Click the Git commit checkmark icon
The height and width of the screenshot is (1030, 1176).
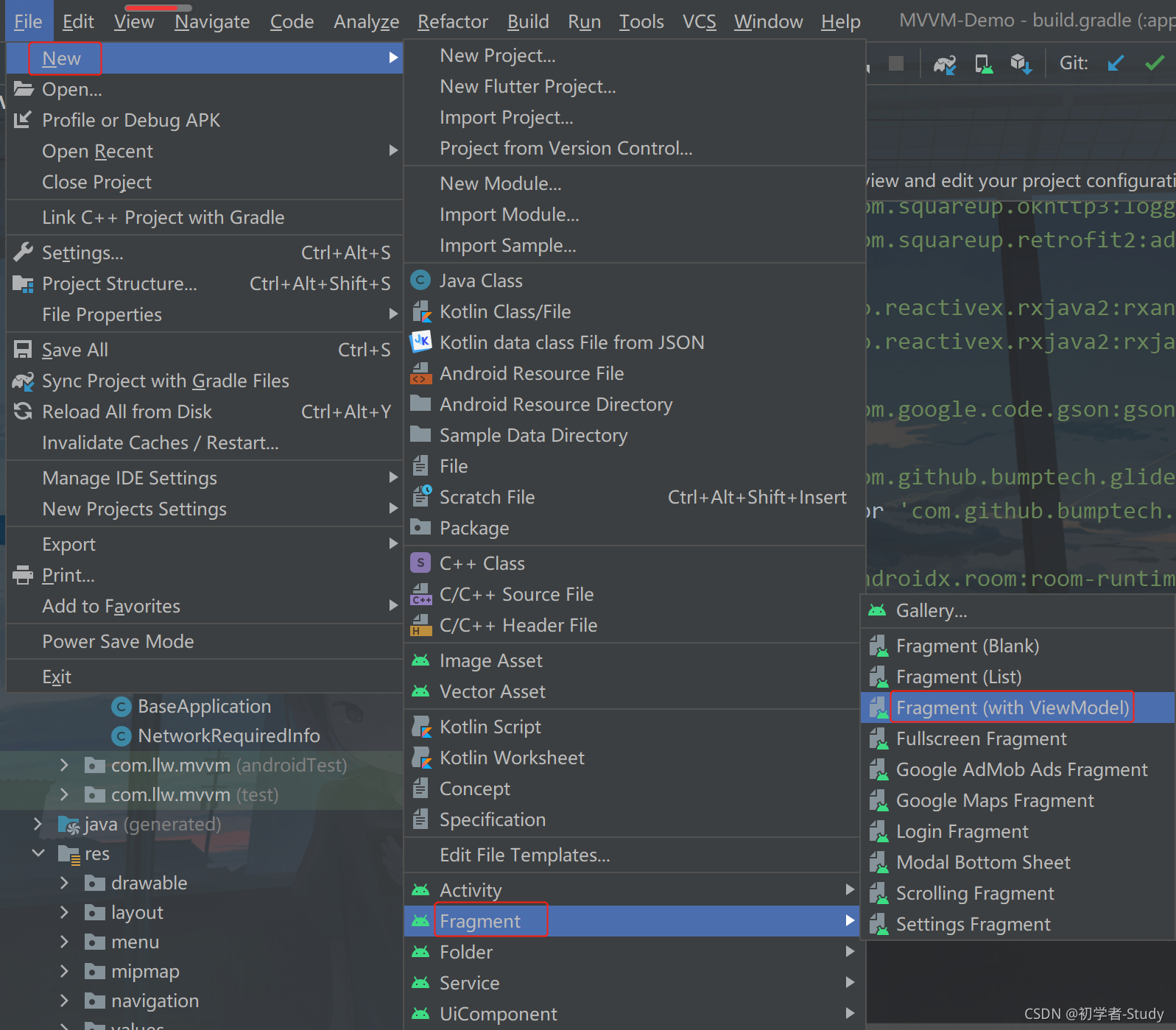[x=1155, y=63]
